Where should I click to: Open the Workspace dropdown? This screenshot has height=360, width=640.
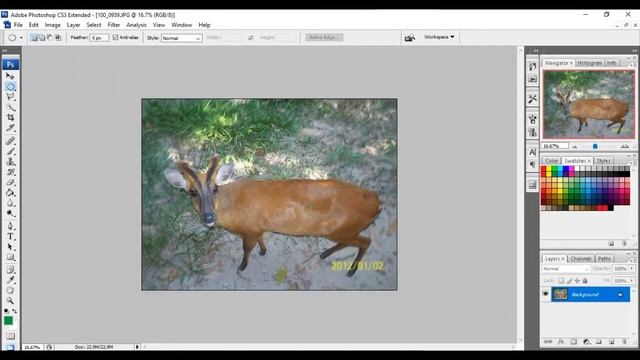coord(439,37)
